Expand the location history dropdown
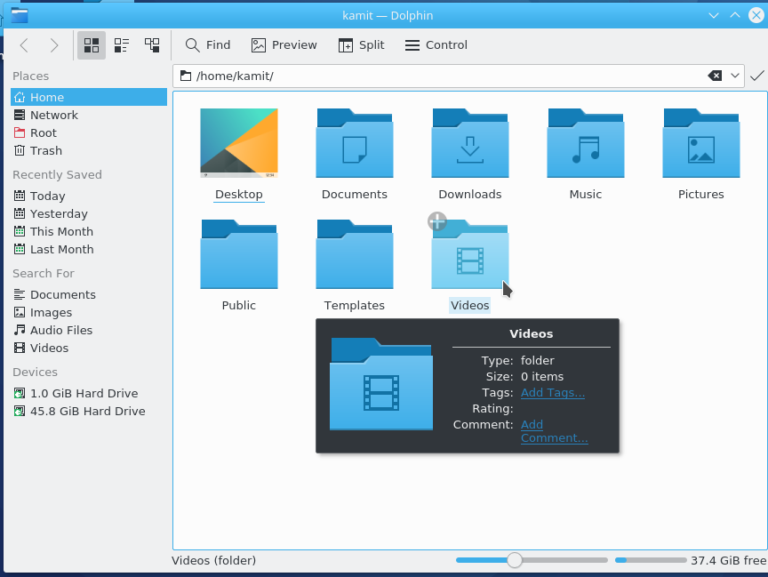The width and height of the screenshot is (768, 577). pos(735,76)
